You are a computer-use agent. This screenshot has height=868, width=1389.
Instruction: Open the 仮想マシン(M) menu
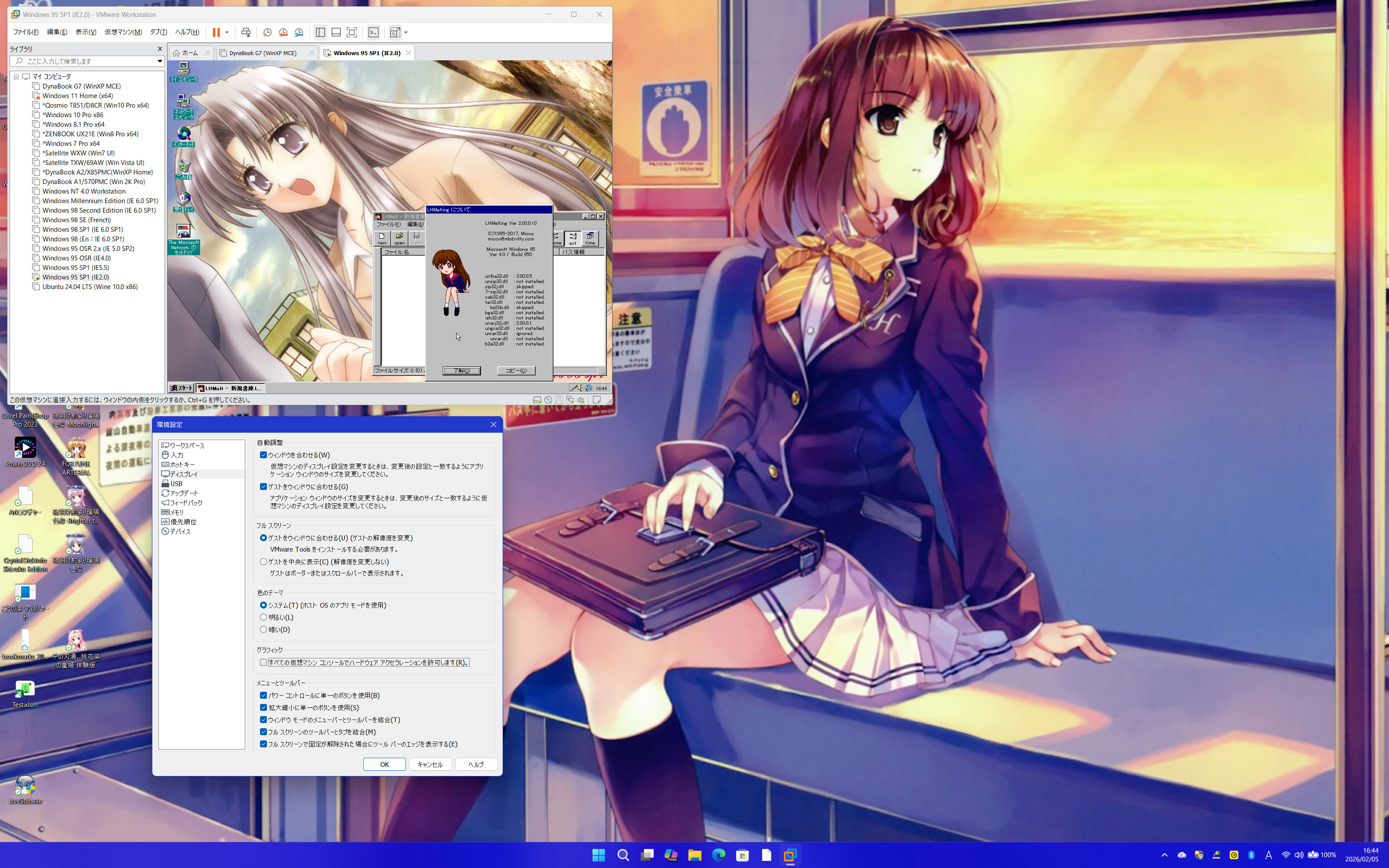click(123, 32)
